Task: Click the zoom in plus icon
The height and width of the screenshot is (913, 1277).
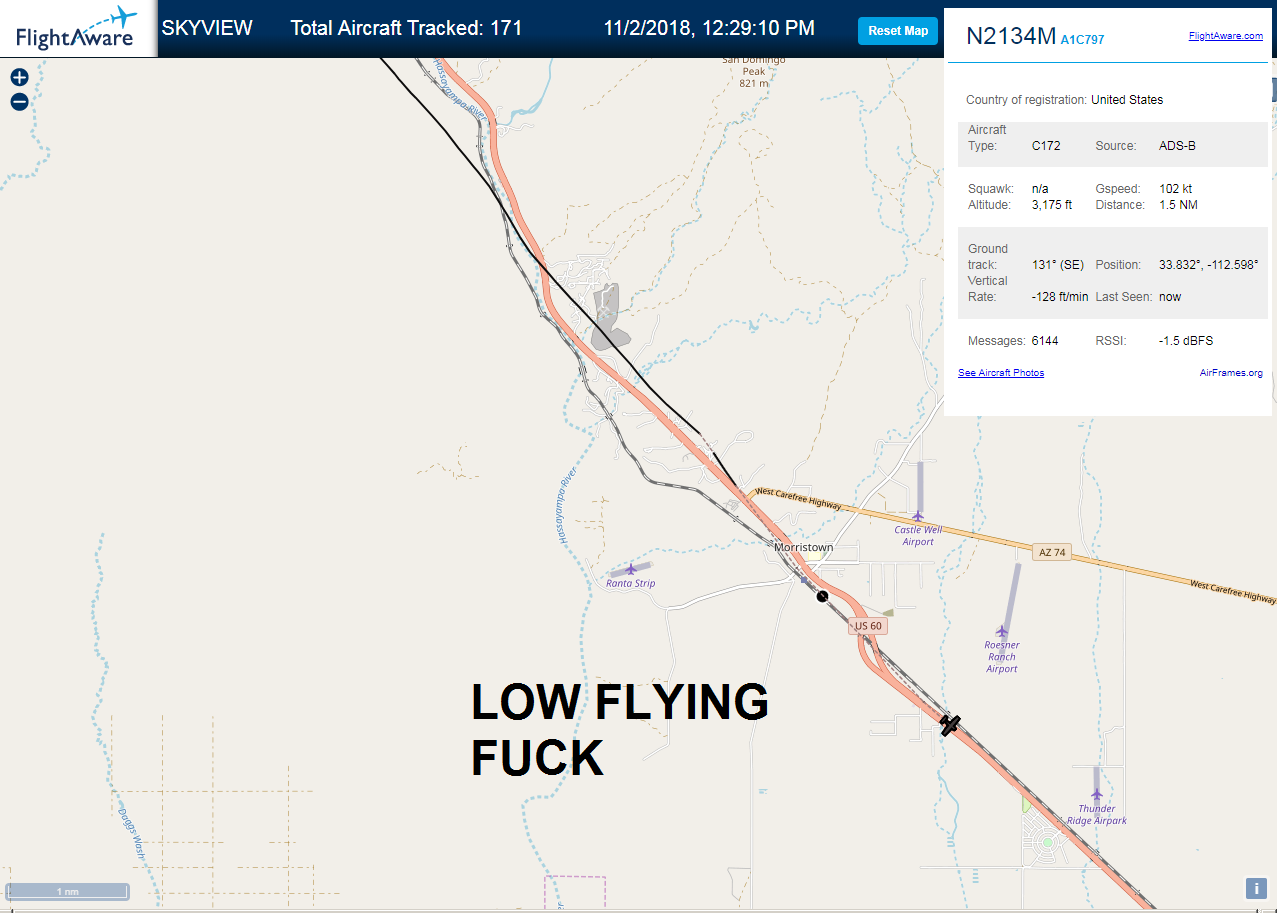Action: [19, 77]
